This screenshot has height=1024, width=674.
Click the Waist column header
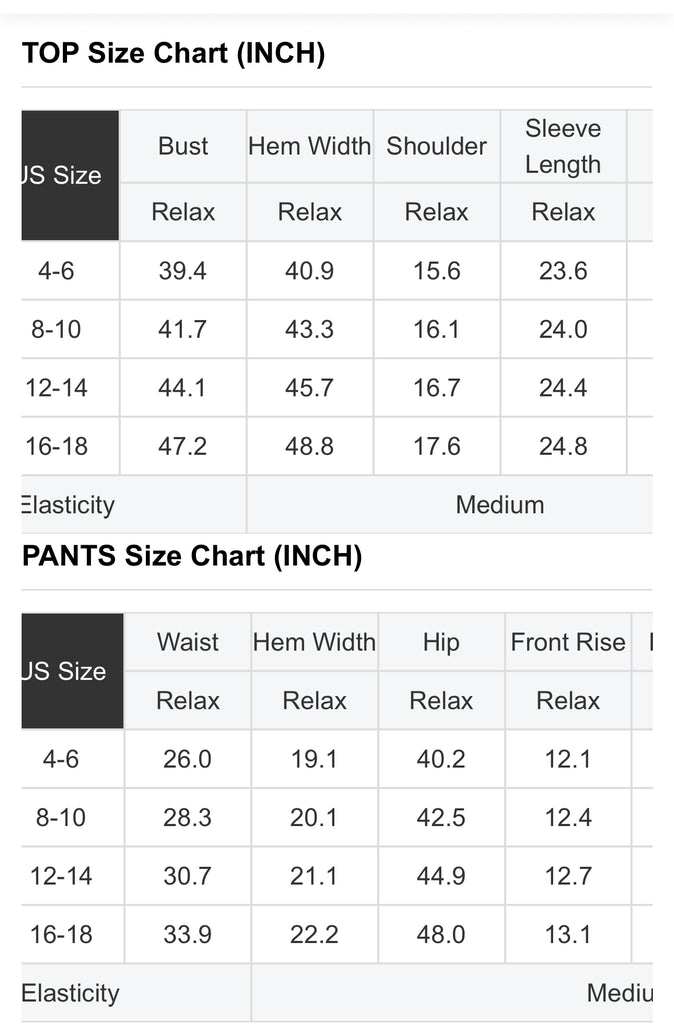click(x=187, y=642)
